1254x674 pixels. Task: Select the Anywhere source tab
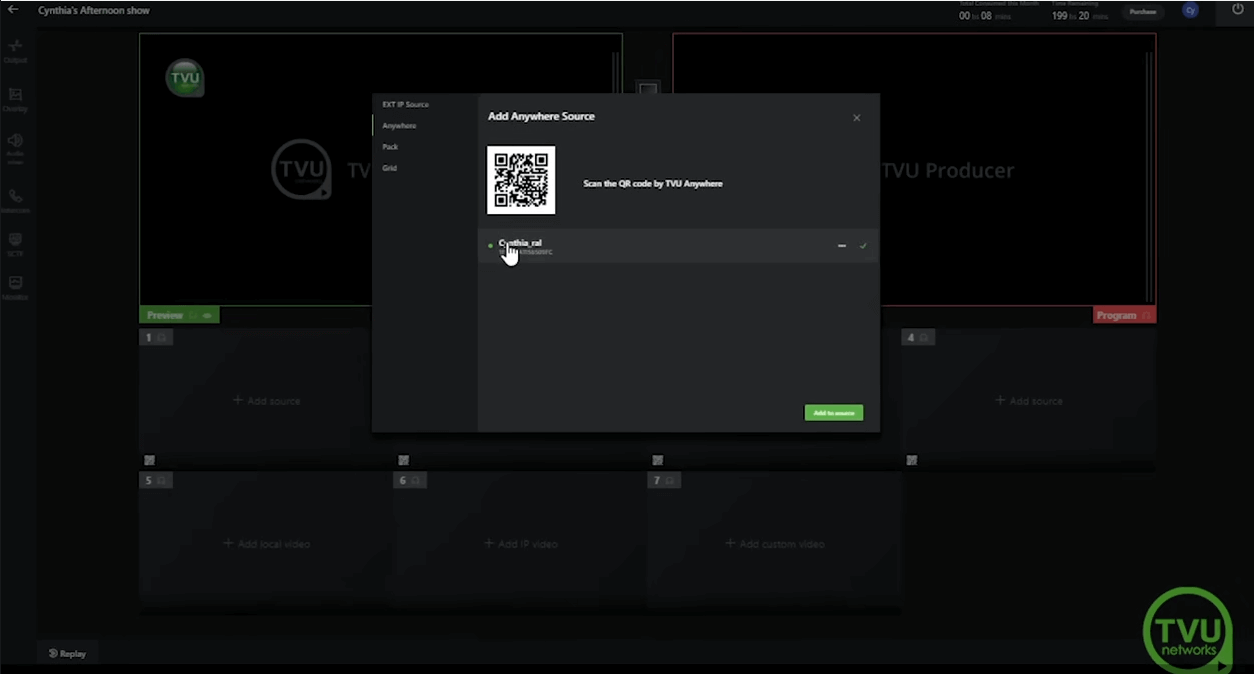coord(399,126)
